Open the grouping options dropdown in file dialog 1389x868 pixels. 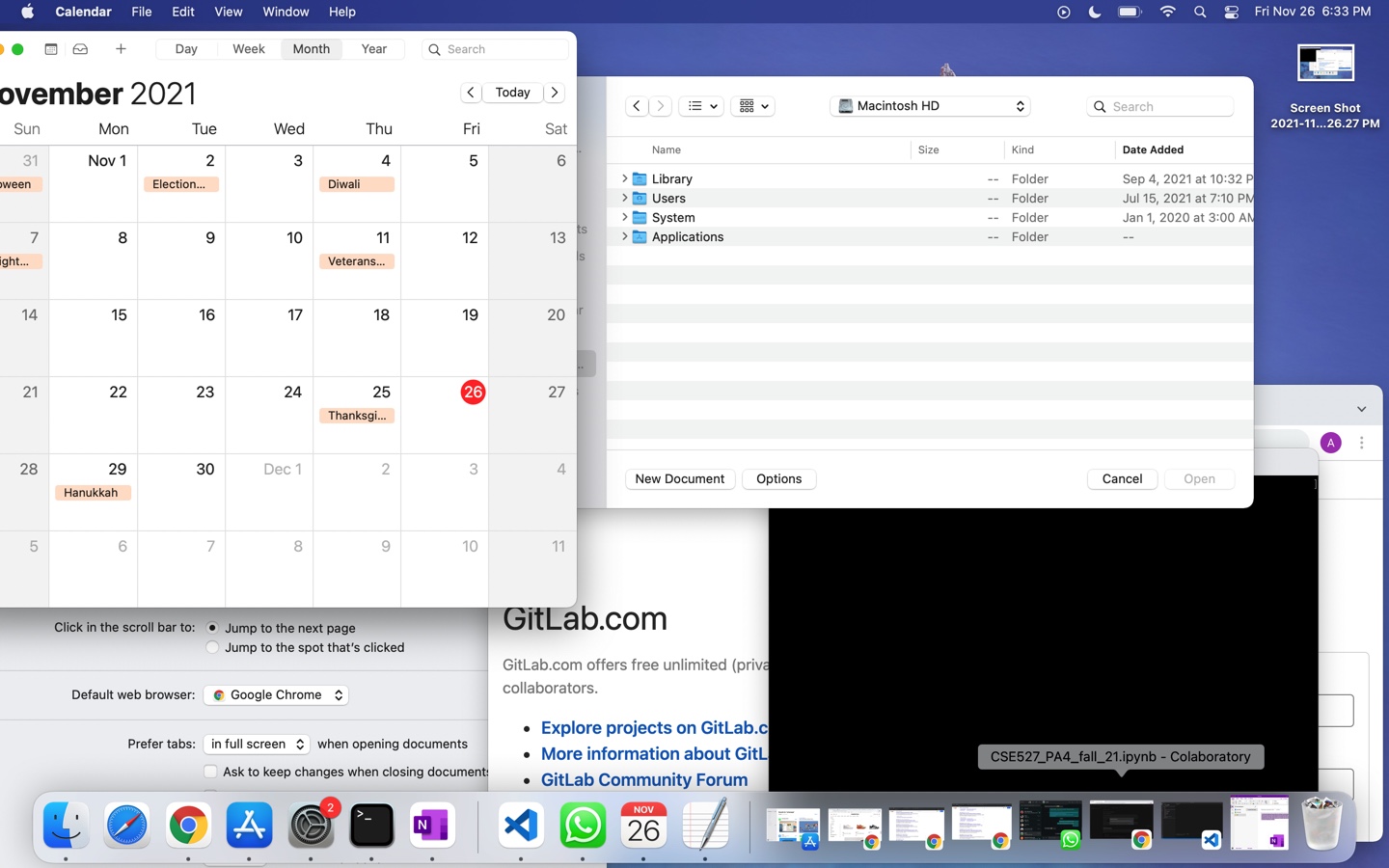[x=752, y=106]
